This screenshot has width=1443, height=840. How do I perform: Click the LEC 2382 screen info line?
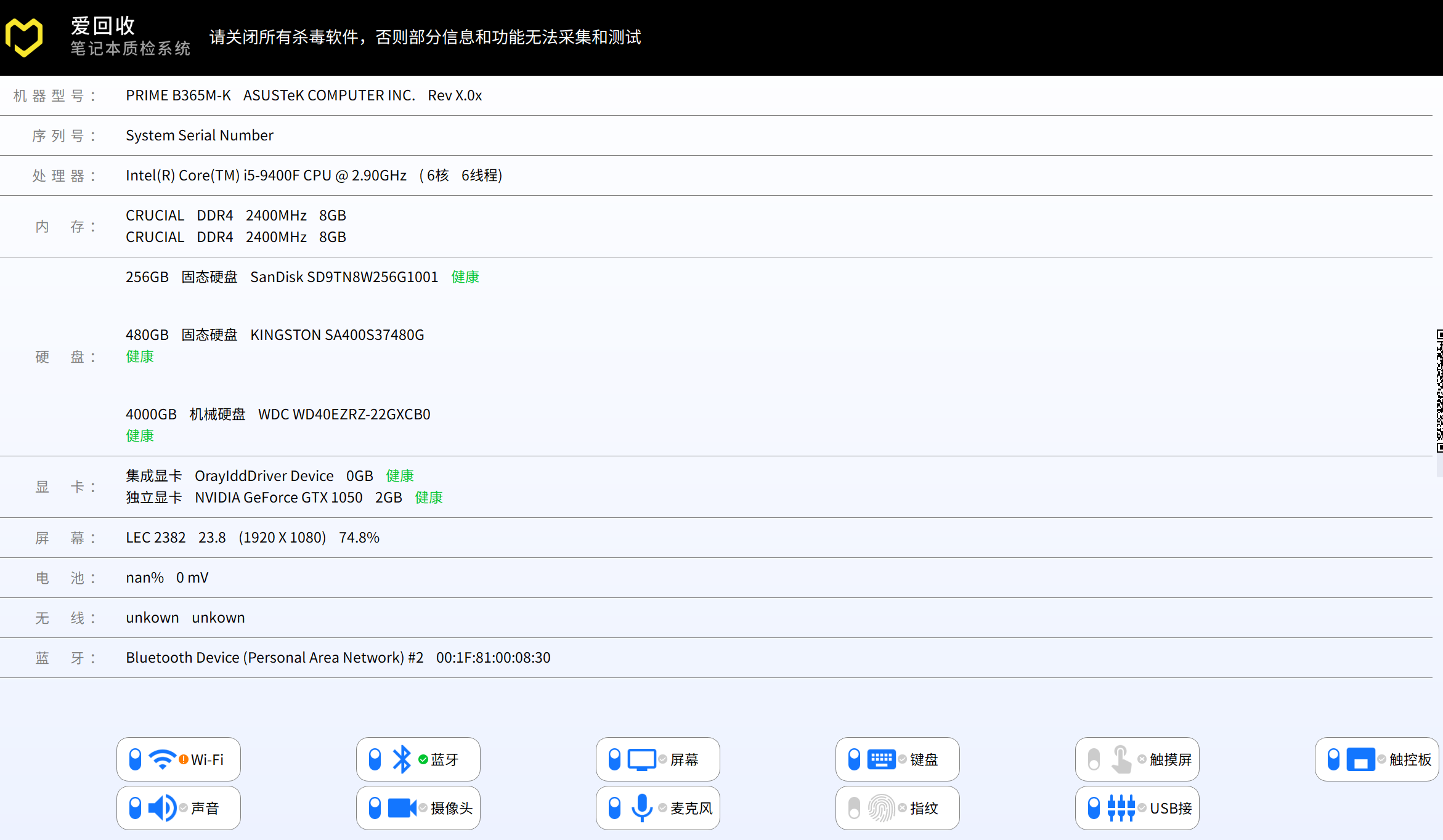(x=253, y=538)
